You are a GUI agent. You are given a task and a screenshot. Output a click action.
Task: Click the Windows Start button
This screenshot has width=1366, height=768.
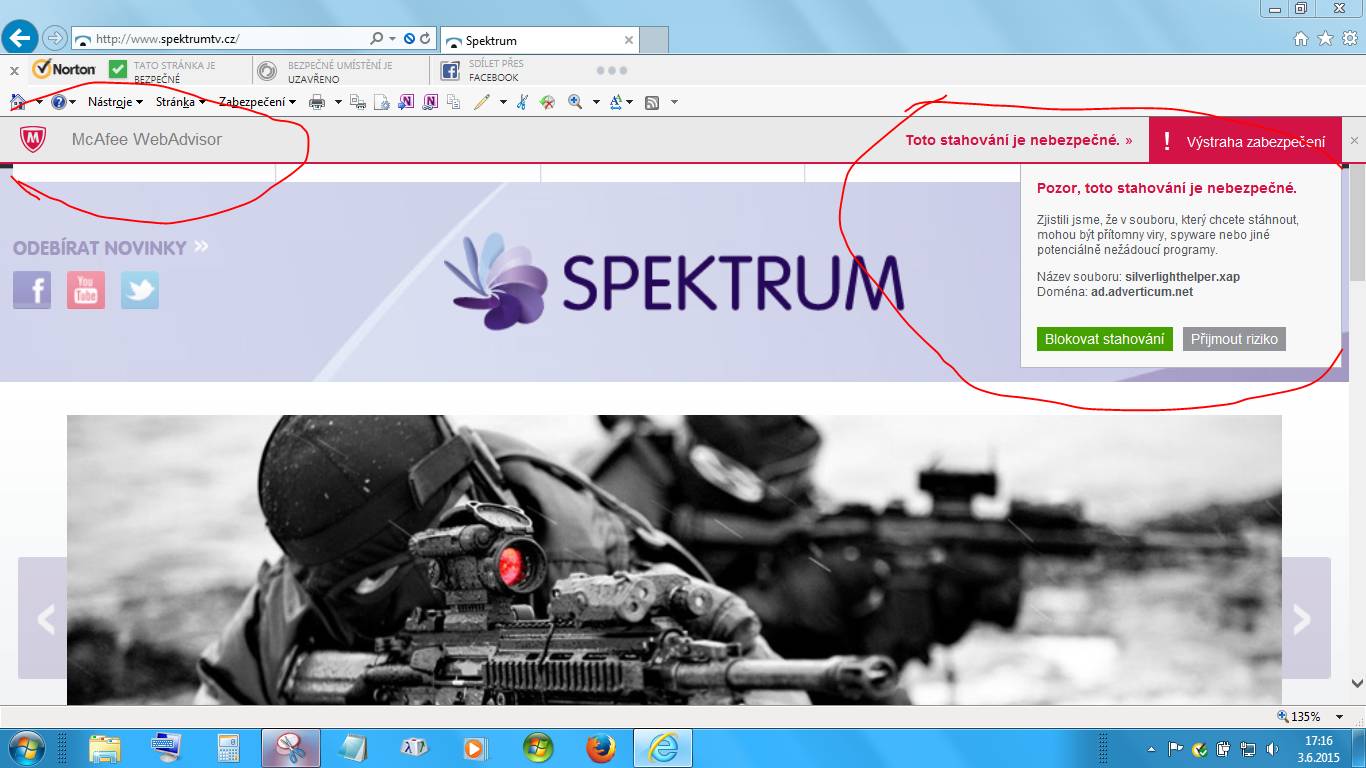[25, 748]
